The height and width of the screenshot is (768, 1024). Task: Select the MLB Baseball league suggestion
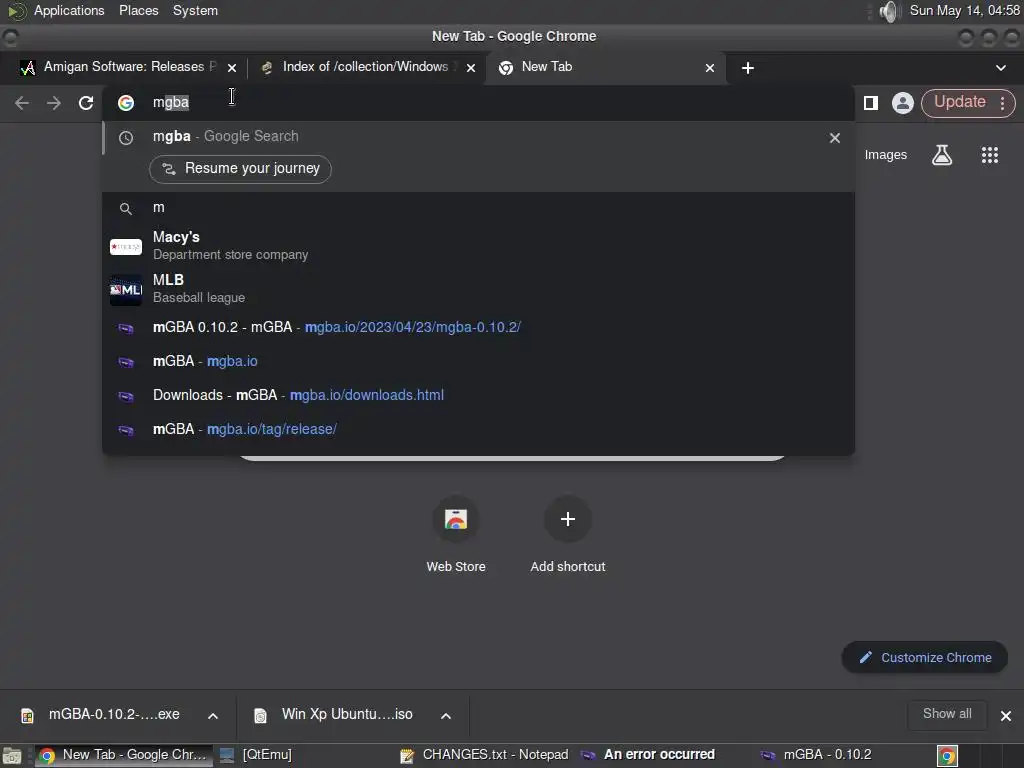[478, 289]
